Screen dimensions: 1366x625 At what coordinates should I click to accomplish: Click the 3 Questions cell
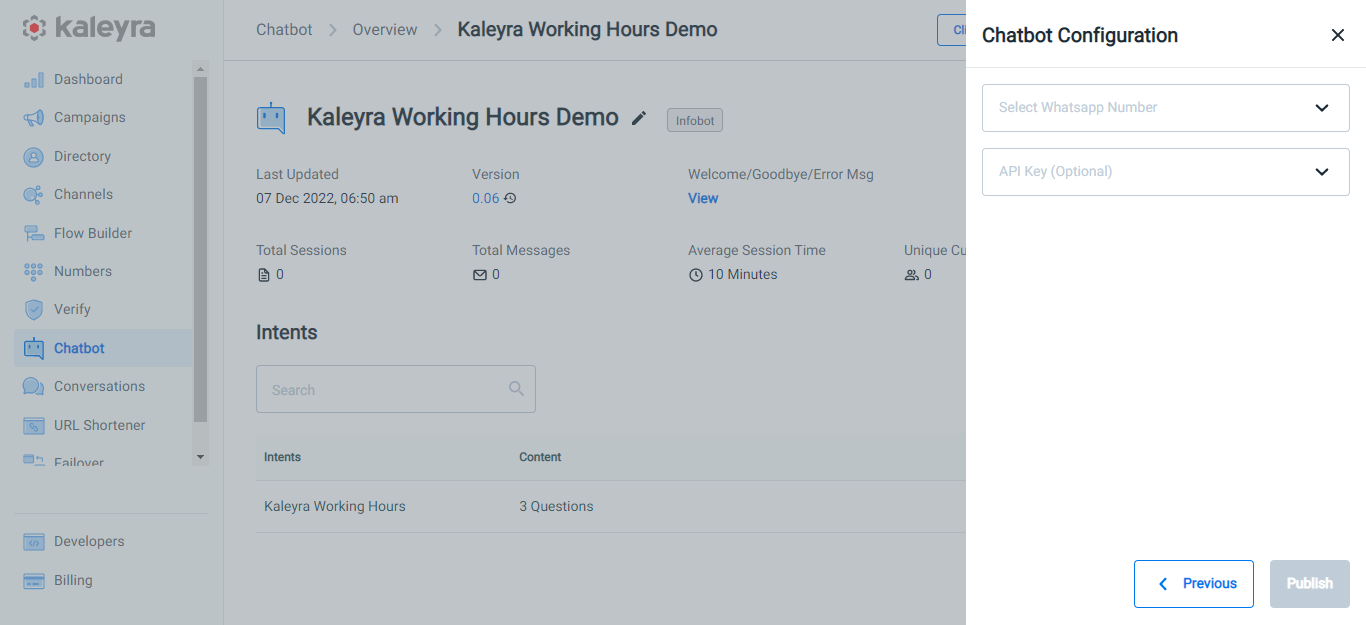point(556,506)
